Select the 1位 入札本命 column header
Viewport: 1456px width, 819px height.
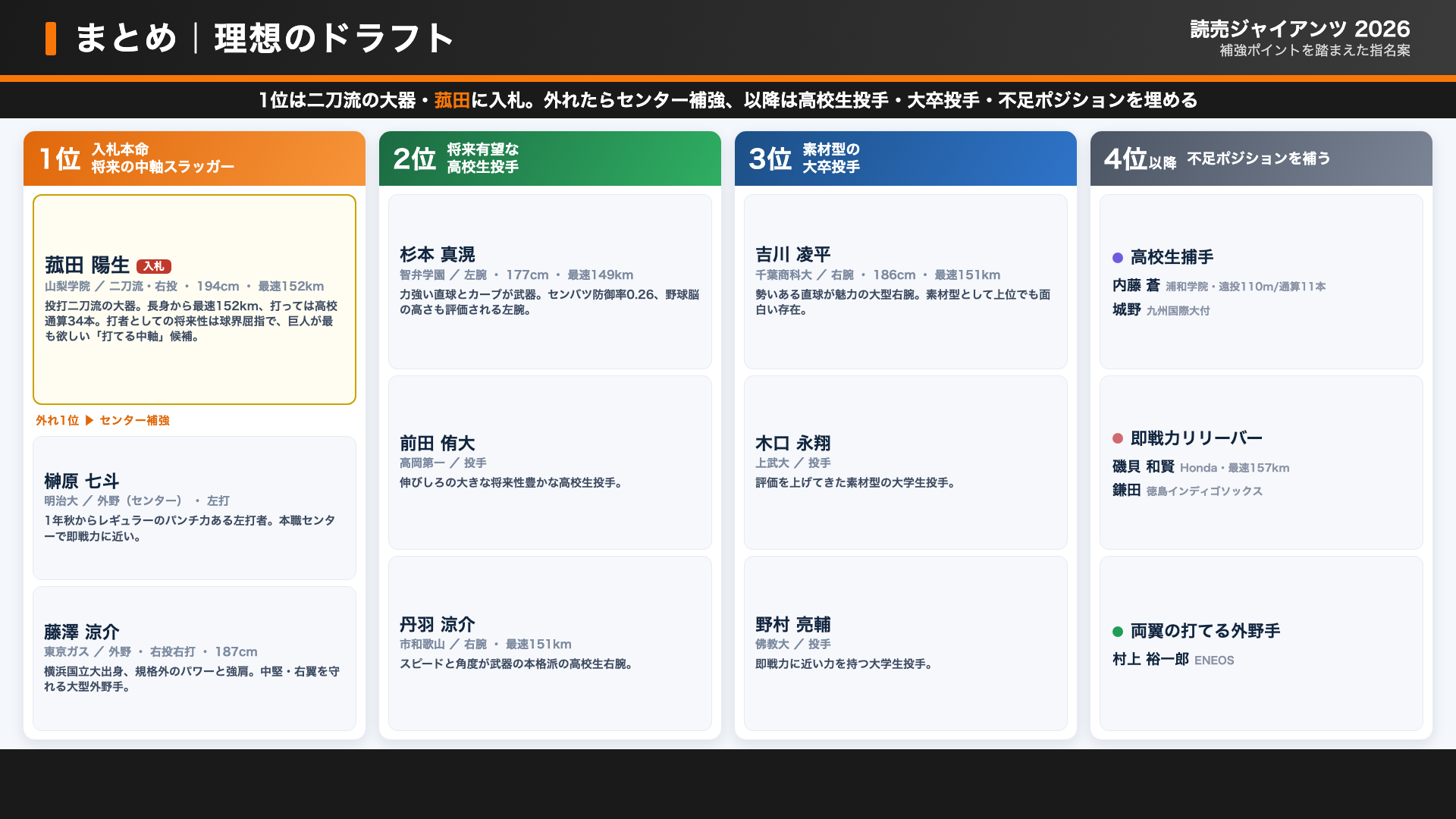coord(194,158)
